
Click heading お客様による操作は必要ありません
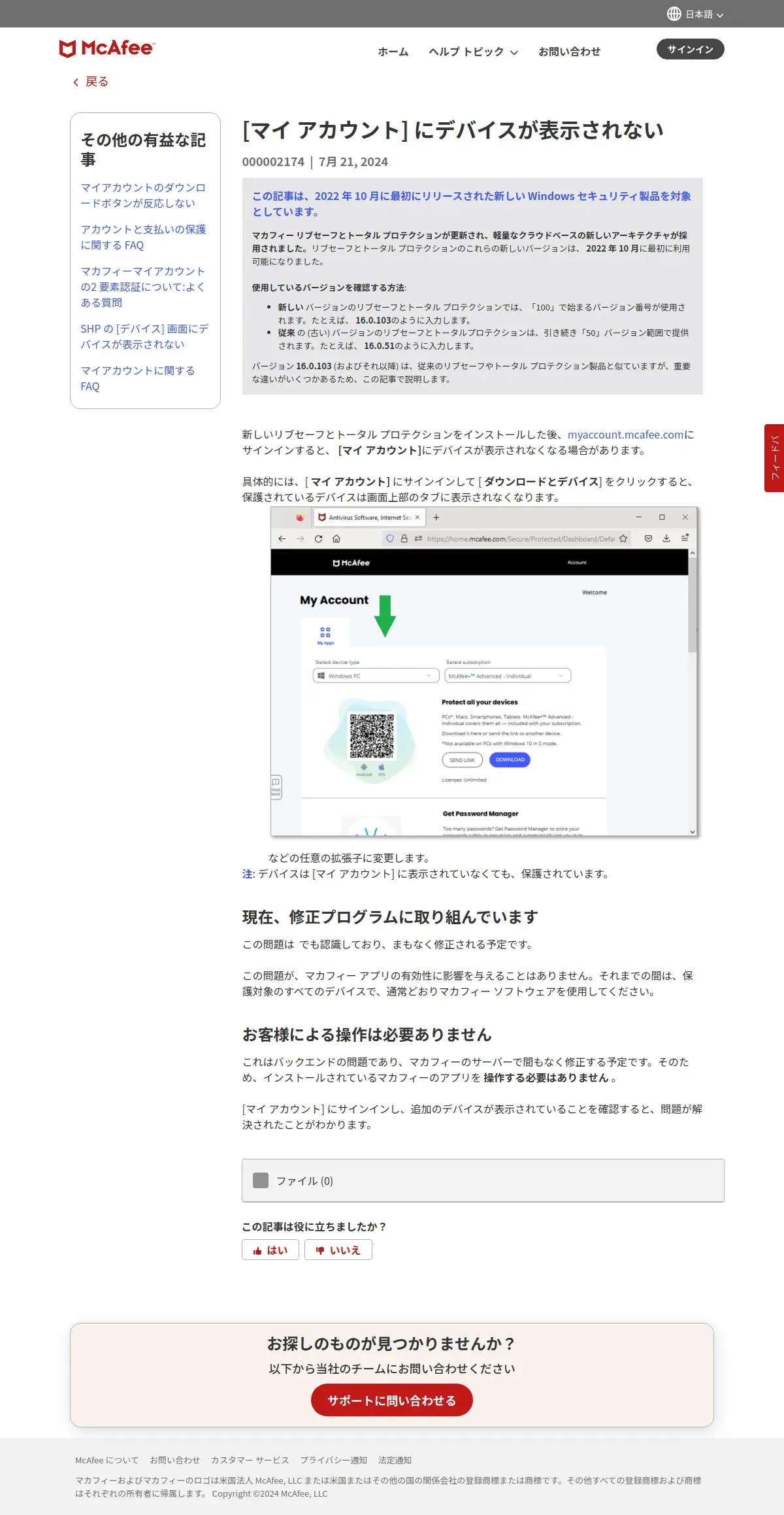pos(367,1035)
